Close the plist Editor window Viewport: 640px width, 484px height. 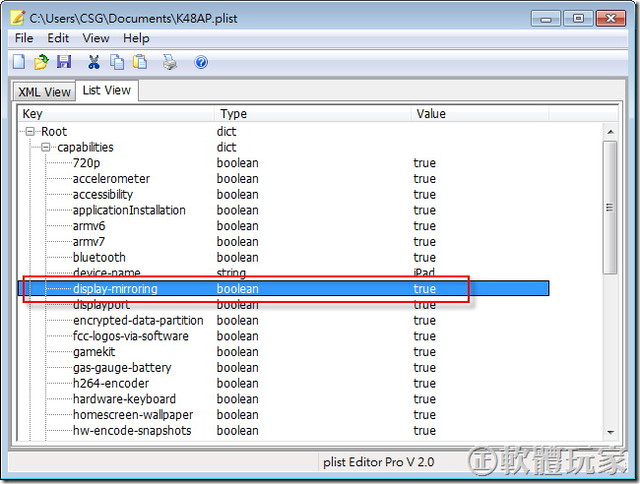(611, 19)
